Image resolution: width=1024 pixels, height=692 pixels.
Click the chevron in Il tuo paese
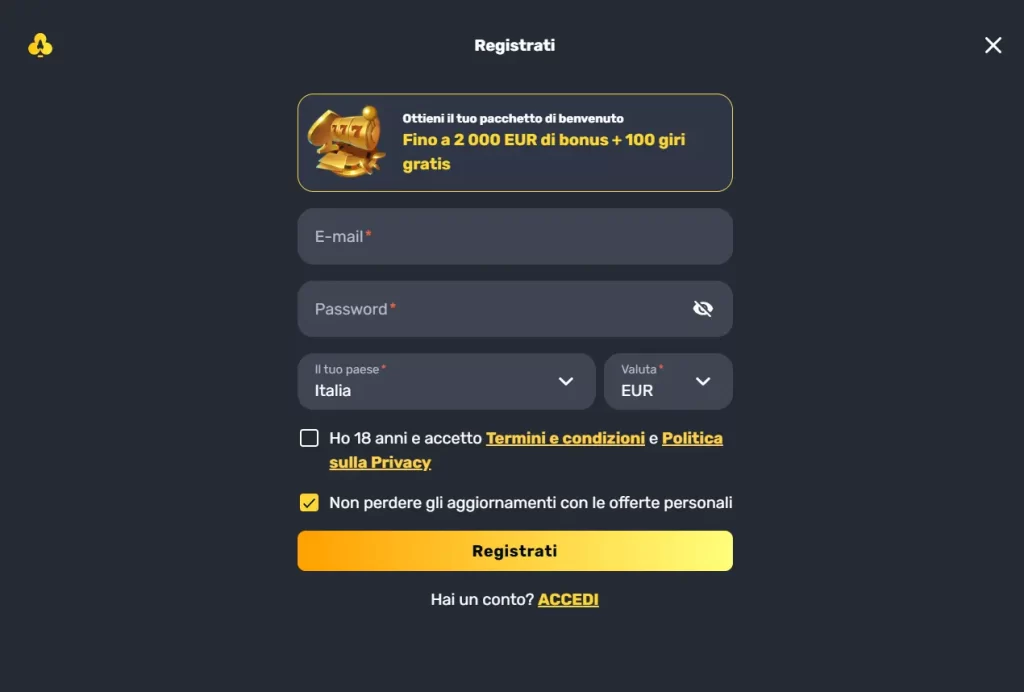pyautogui.click(x=566, y=381)
